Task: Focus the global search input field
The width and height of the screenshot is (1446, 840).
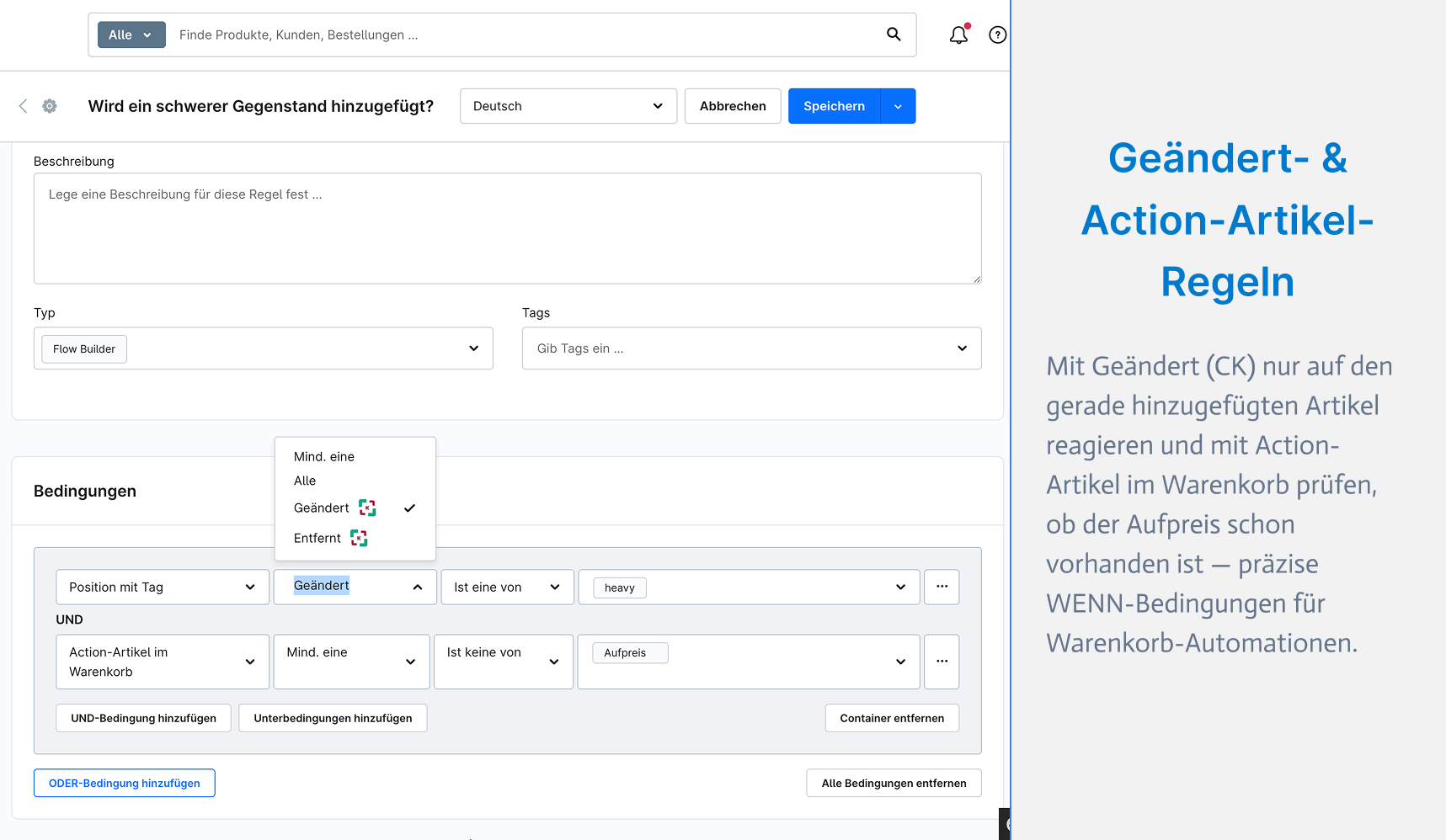Action: [522, 35]
